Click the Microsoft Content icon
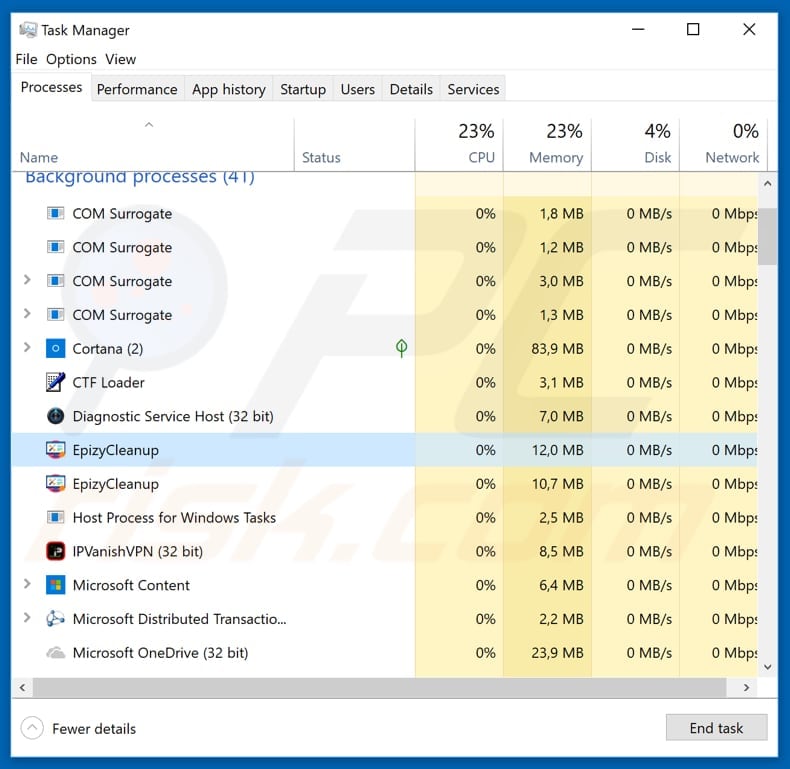Viewport: 790px width, 769px height. (55, 585)
